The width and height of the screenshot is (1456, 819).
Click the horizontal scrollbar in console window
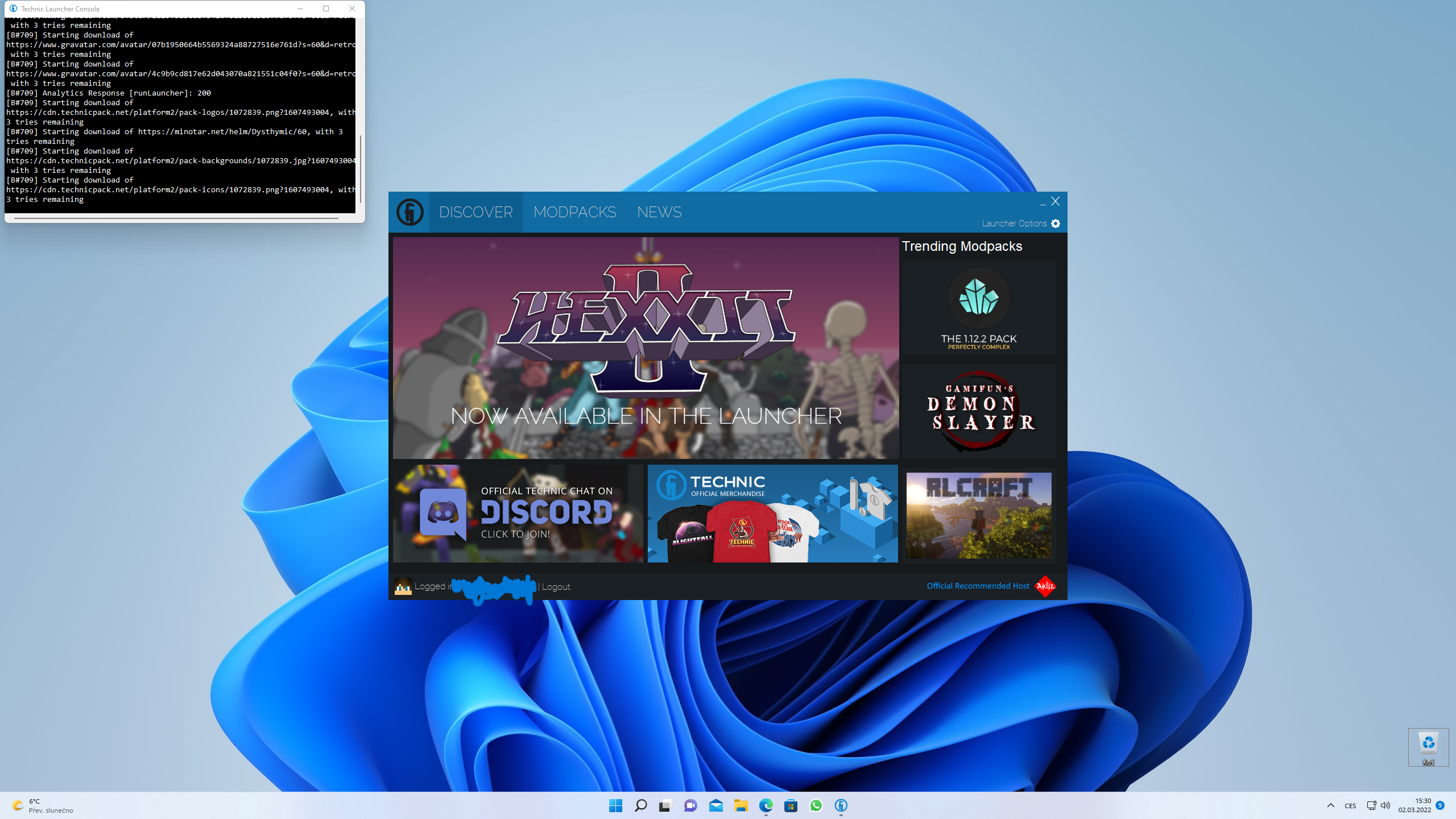tap(176, 218)
